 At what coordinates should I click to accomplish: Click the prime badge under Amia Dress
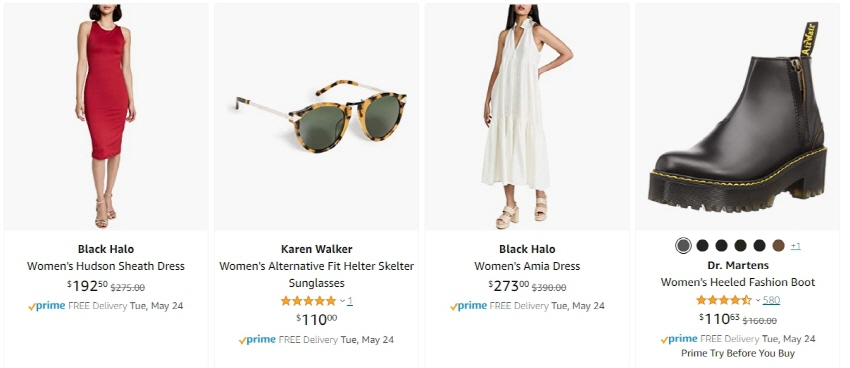468,306
